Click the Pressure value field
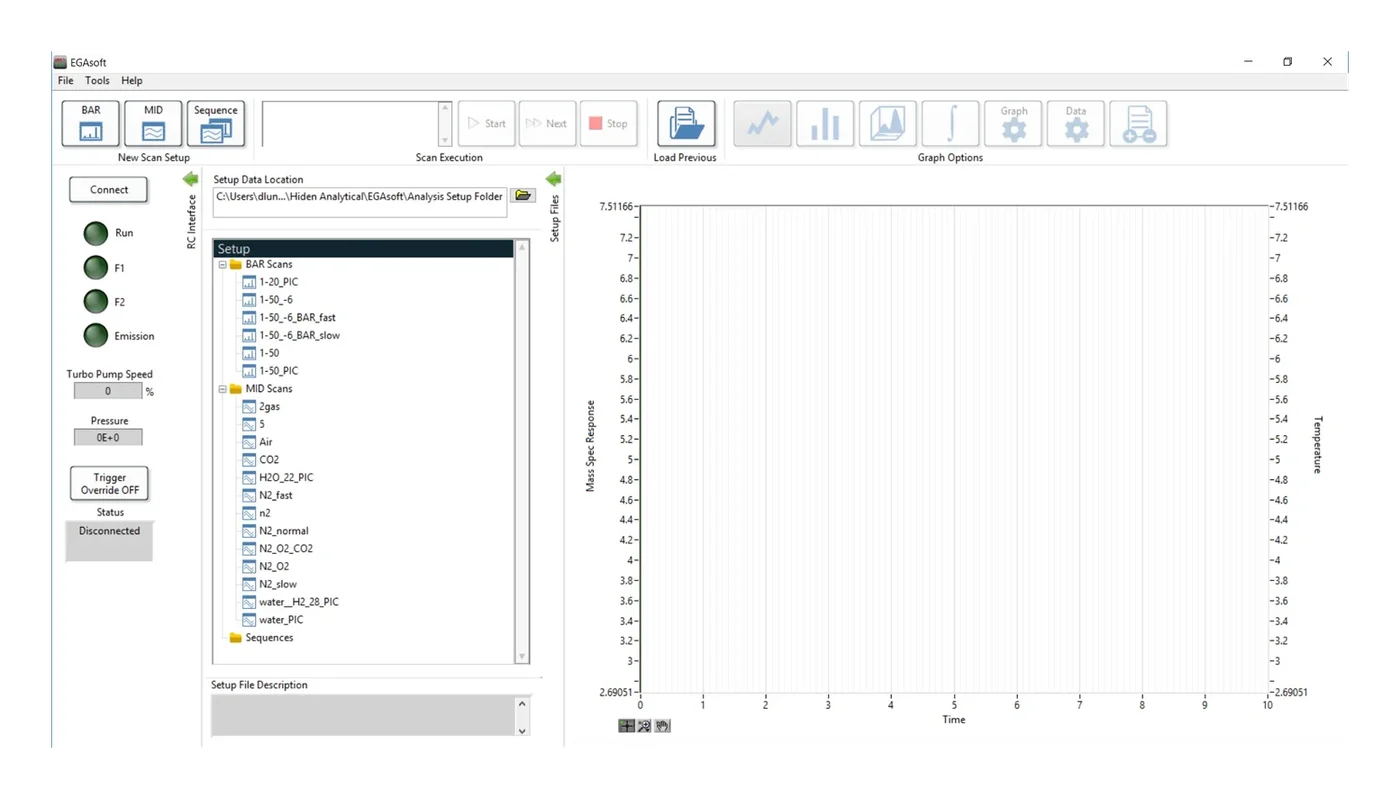This screenshot has height=799, width=1400. click(x=108, y=438)
